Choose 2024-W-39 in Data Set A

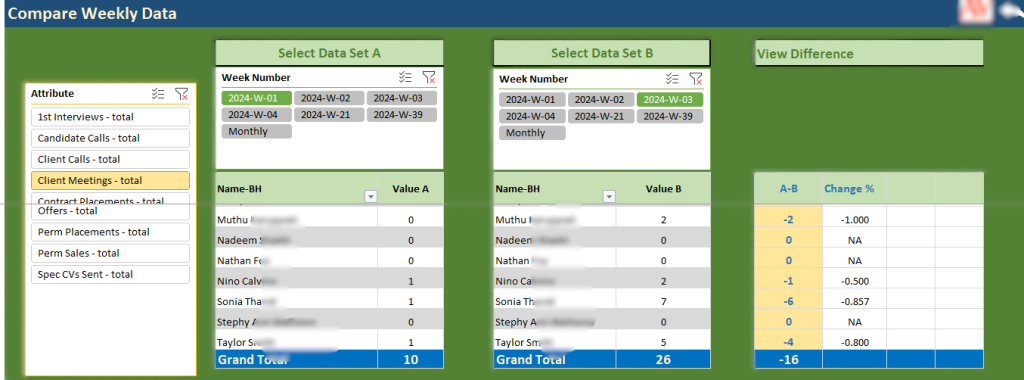pos(401,115)
